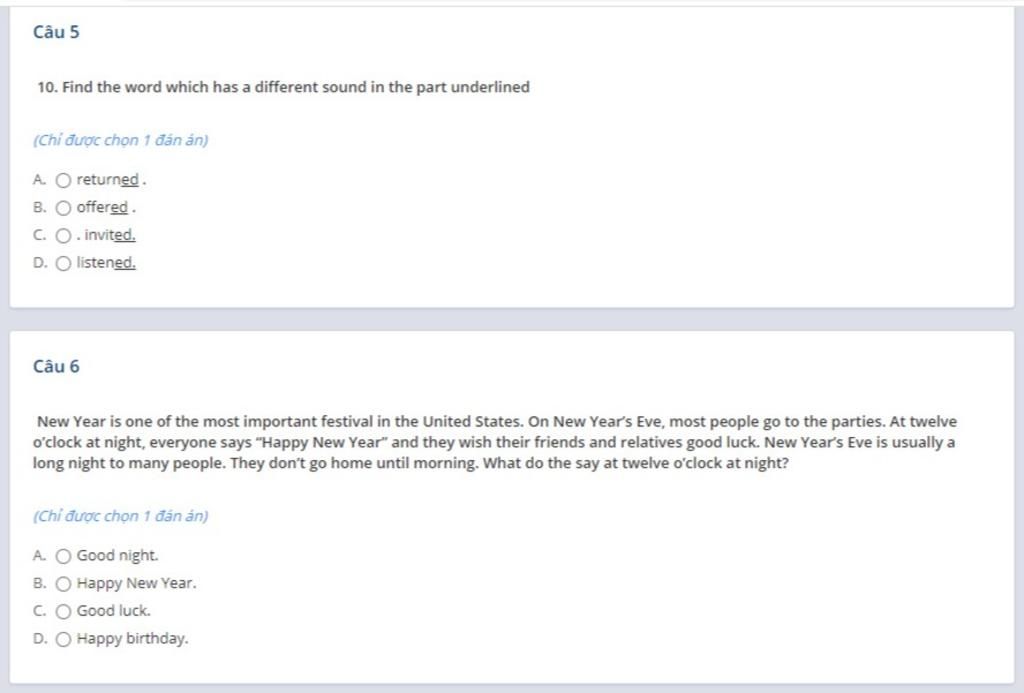Click the selection hint under Câu 6
The width and height of the screenshot is (1024, 693).
click(121, 516)
